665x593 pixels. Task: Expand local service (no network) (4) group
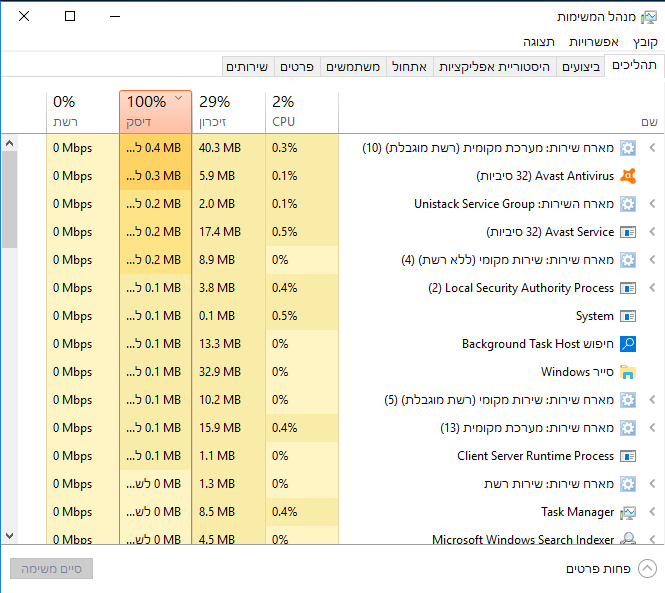point(653,260)
